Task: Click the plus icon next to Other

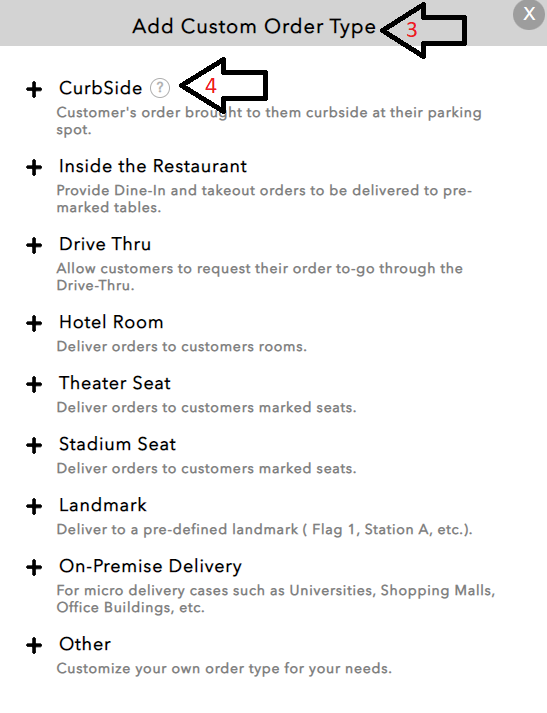Action: point(34,646)
